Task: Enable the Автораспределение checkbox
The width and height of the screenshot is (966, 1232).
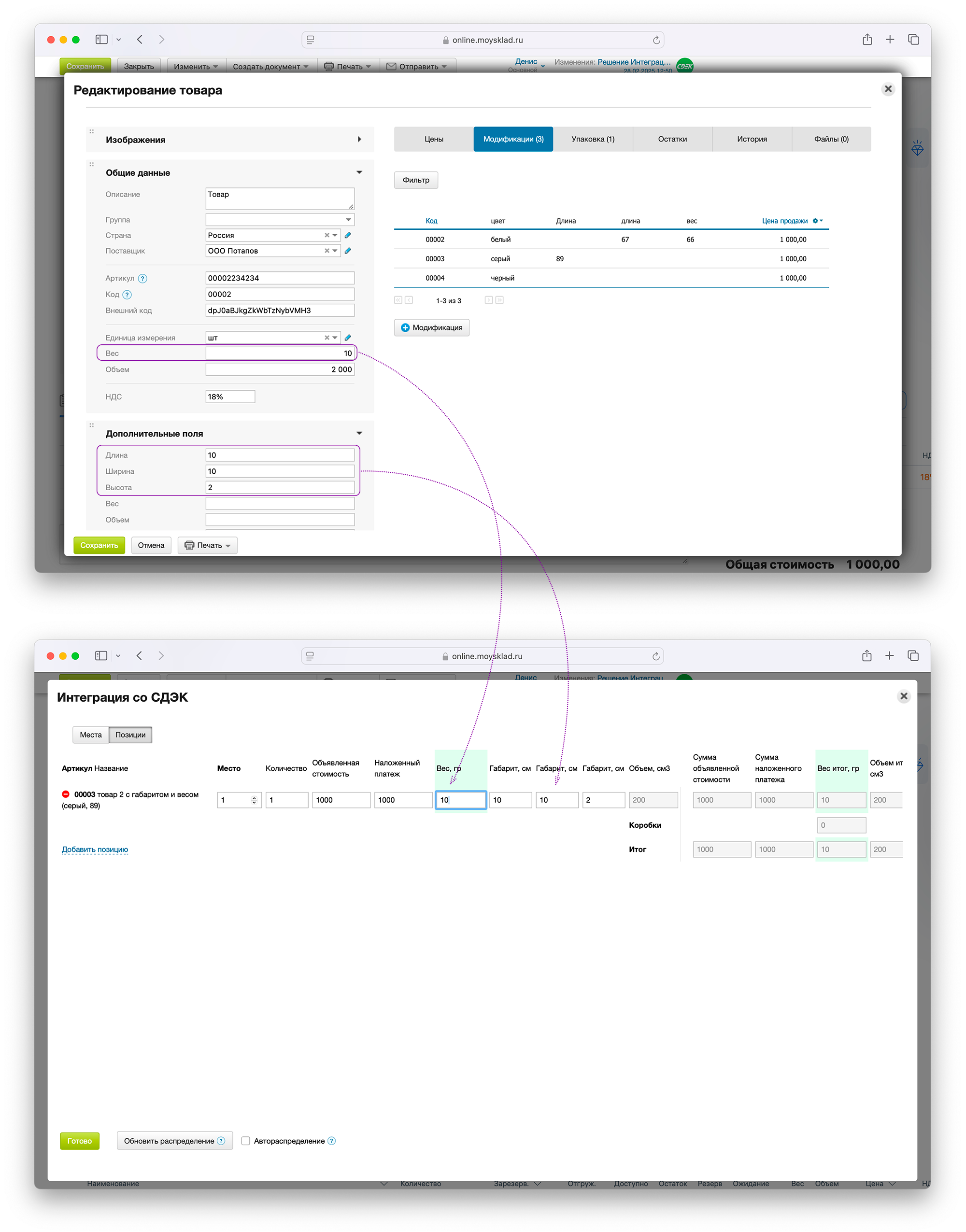Action: point(245,1140)
